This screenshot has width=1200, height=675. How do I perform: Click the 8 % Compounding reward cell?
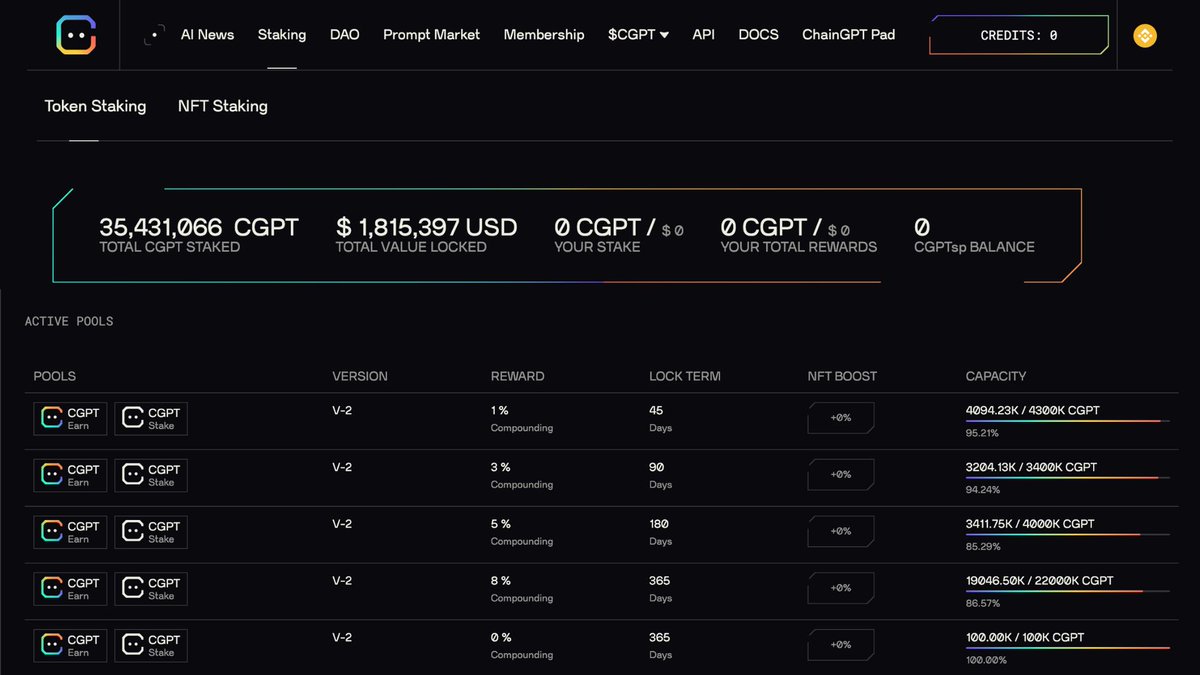tap(522, 589)
